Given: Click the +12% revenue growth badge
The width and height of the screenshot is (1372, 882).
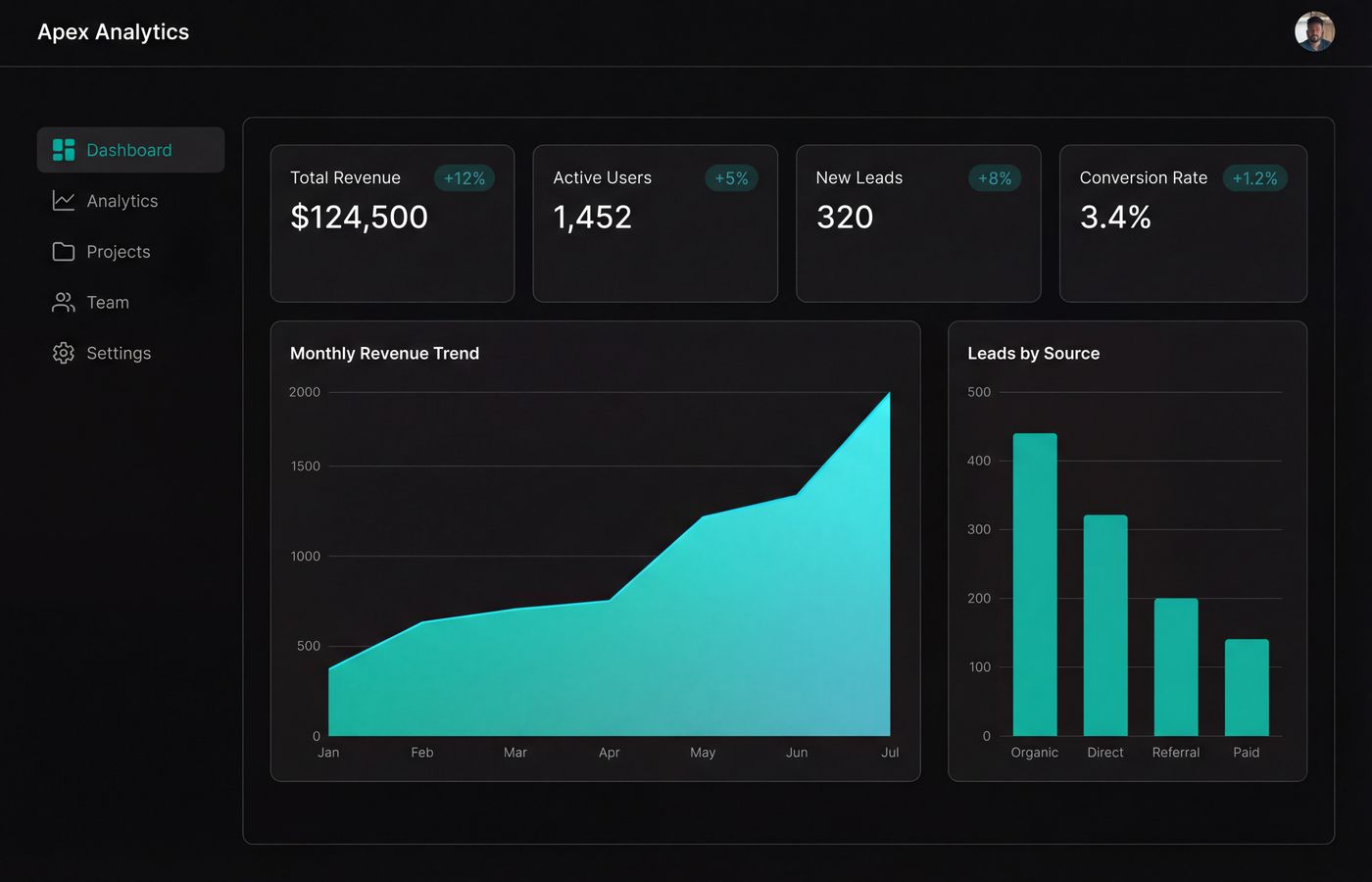Looking at the screenshot, I should [x=464, y=178].
